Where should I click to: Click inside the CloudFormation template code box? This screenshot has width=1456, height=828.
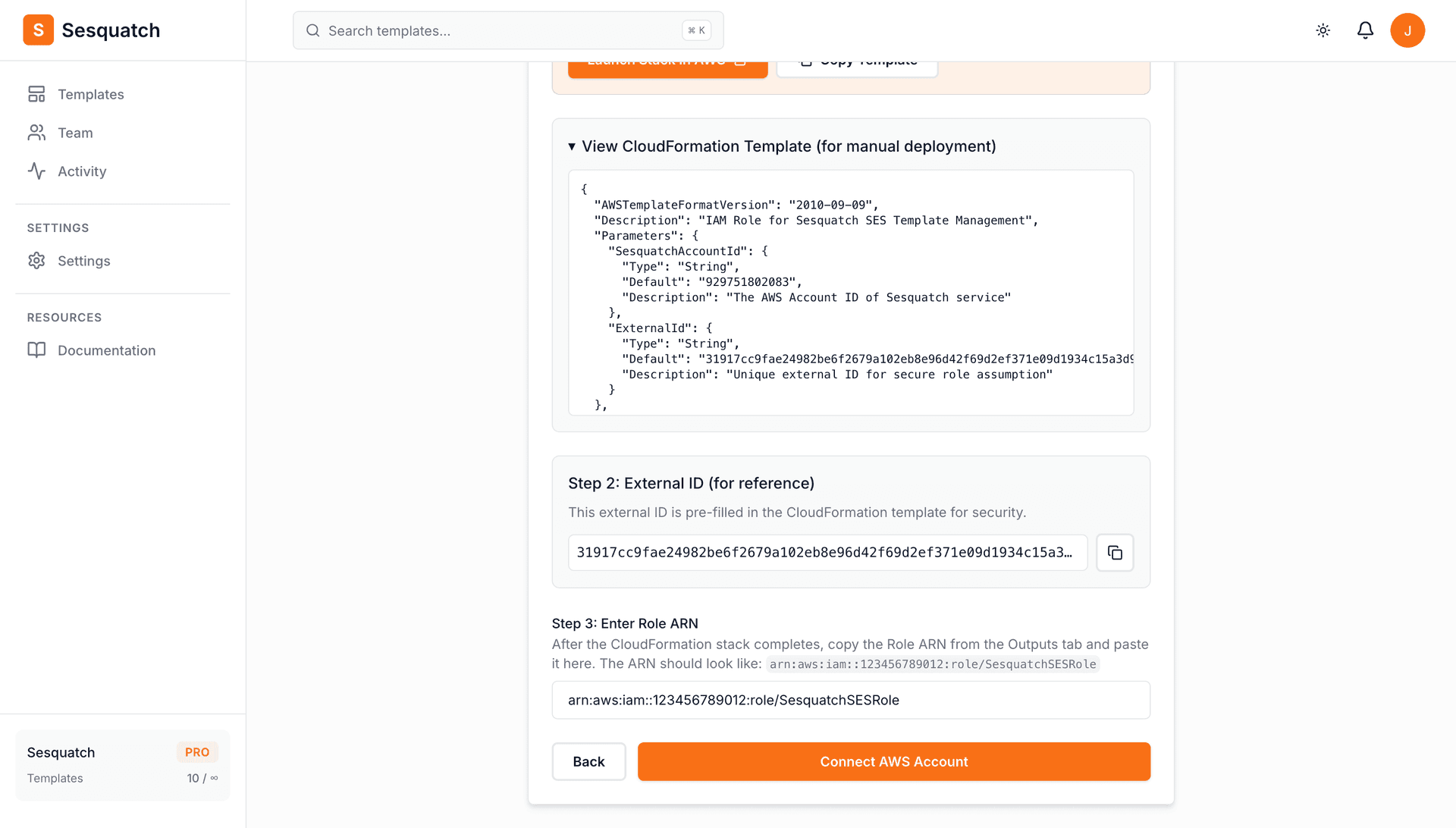tap(850, 292)
